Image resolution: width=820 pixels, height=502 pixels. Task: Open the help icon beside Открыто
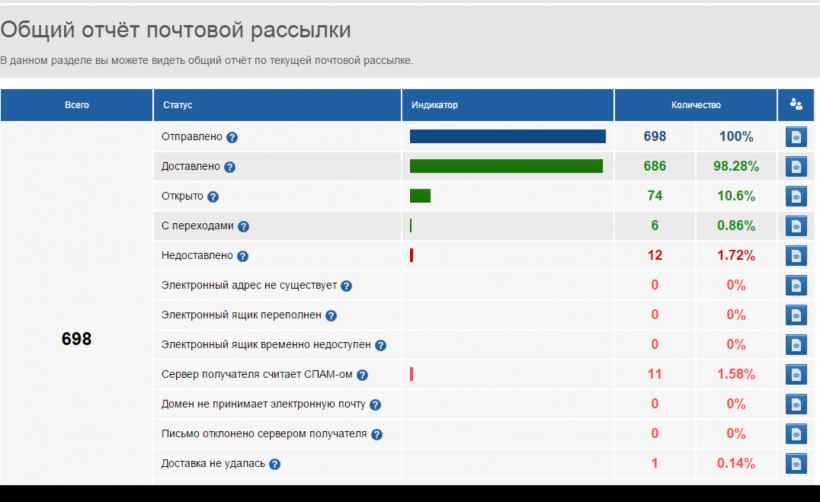[x=213, y=197]
